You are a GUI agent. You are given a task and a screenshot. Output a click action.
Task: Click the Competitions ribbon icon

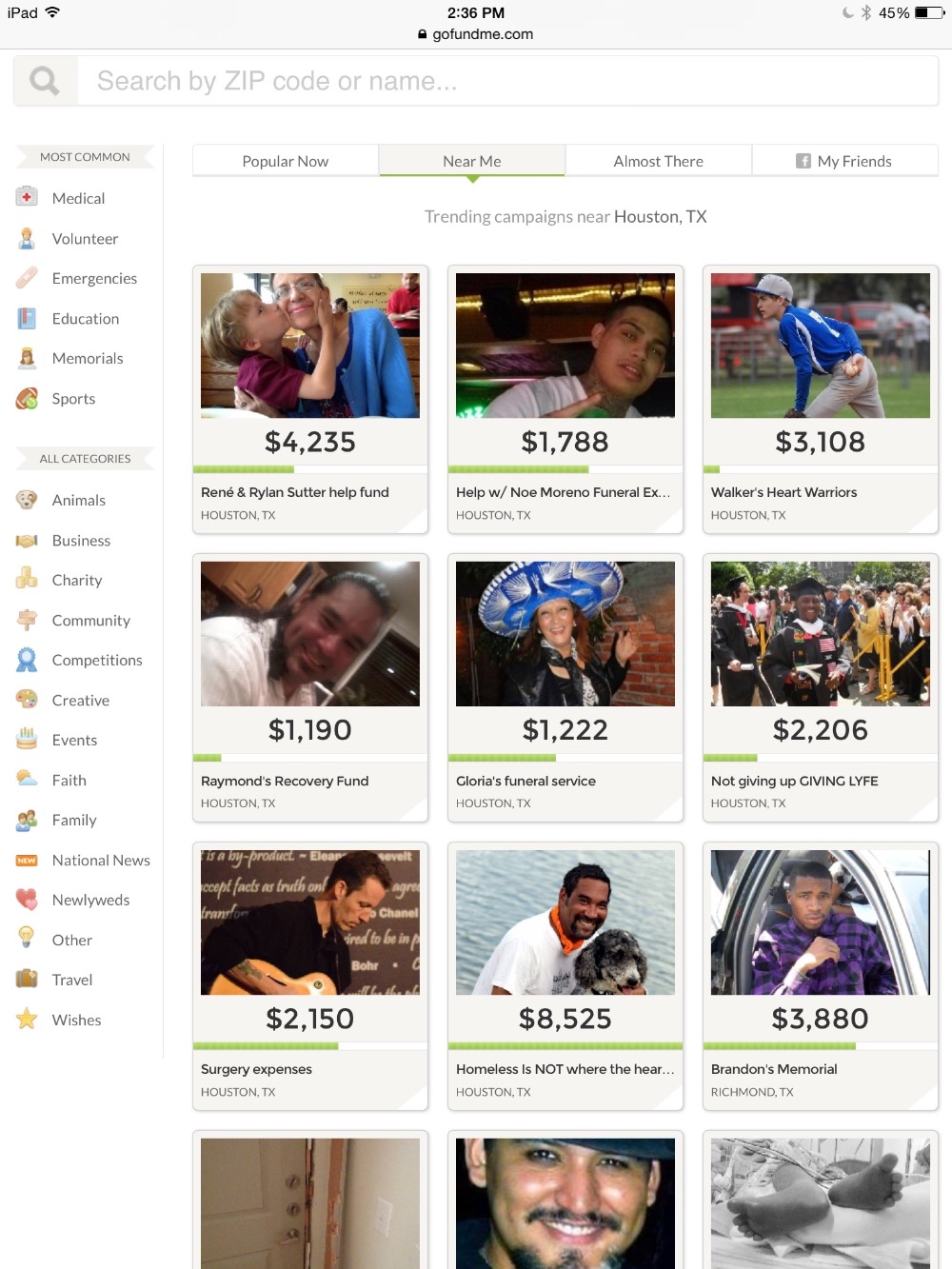point(27,660)
